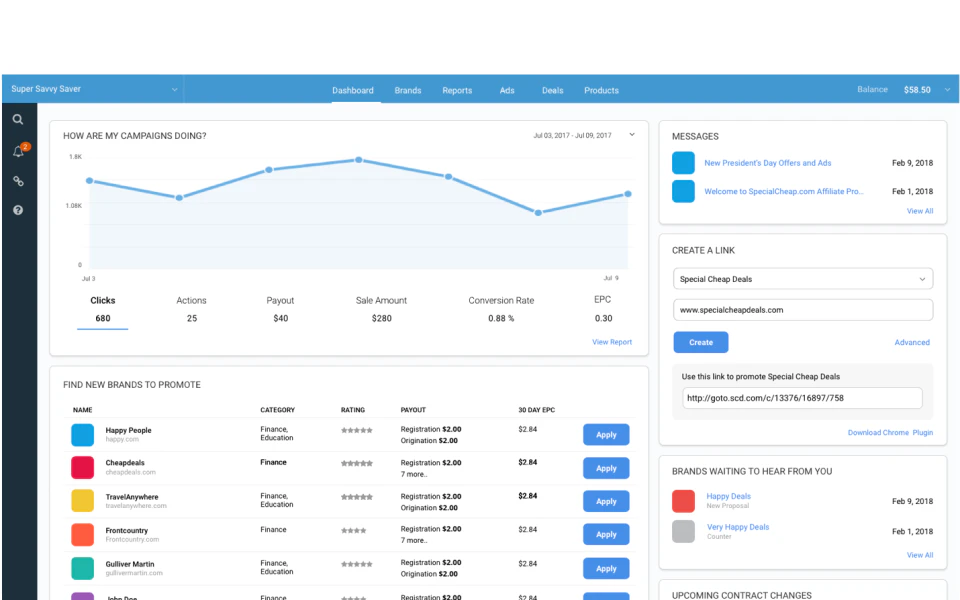Select the Clicks metric showing 680

102,309
